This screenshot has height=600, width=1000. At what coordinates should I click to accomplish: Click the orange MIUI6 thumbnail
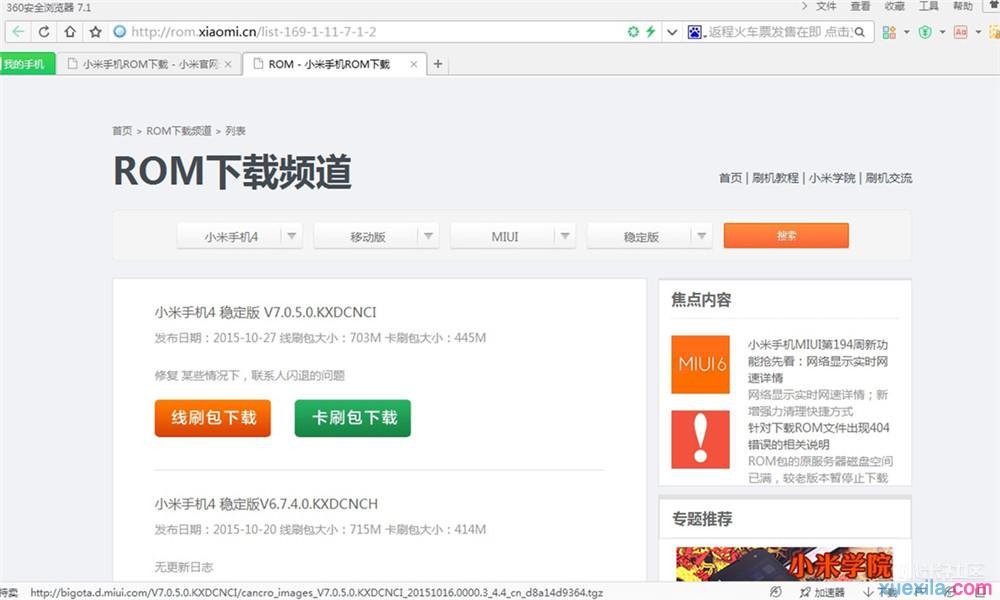[x=700, y=364]
